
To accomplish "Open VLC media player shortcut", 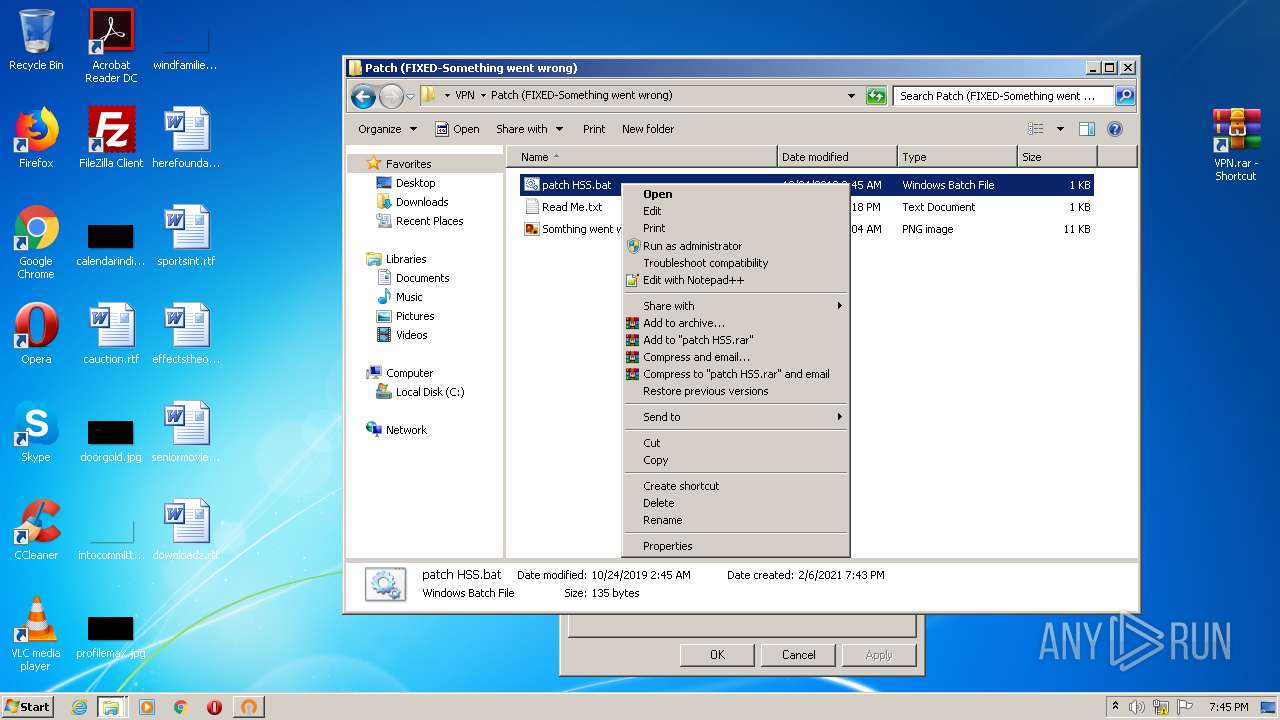I will 36,635.
